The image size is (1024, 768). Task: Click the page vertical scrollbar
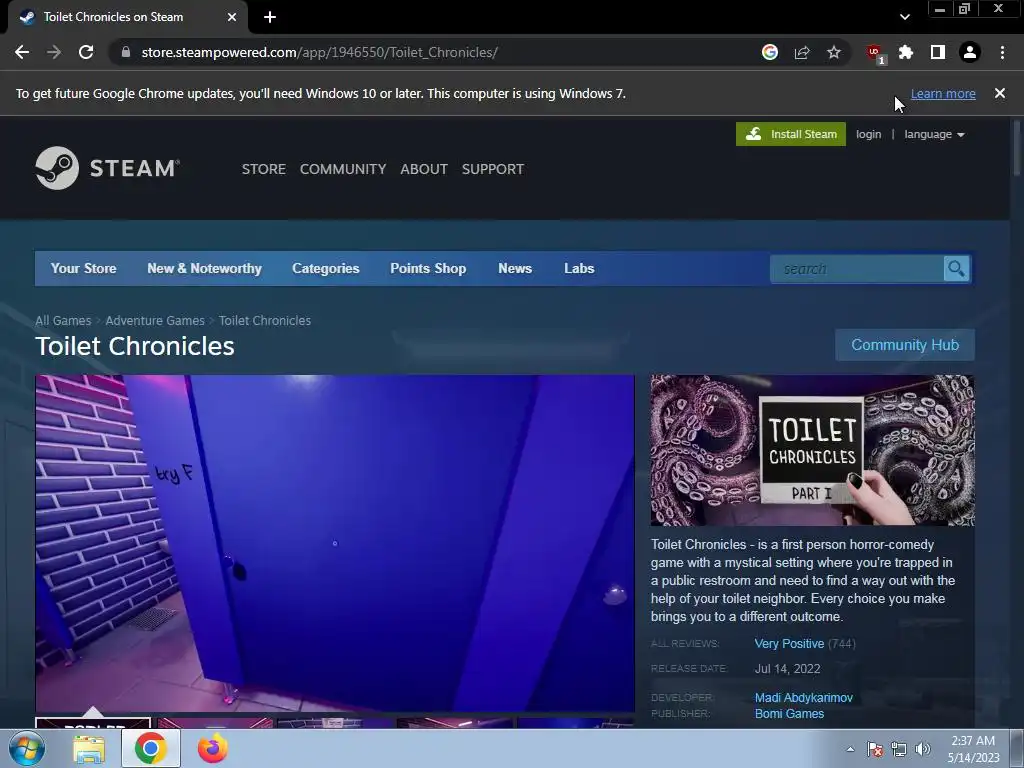(x=1017, y=147)
